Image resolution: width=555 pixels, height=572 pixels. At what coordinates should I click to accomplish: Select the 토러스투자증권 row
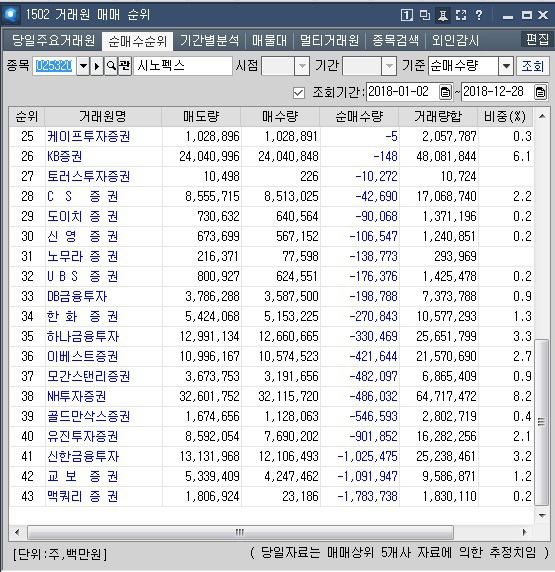coord(271,177)
